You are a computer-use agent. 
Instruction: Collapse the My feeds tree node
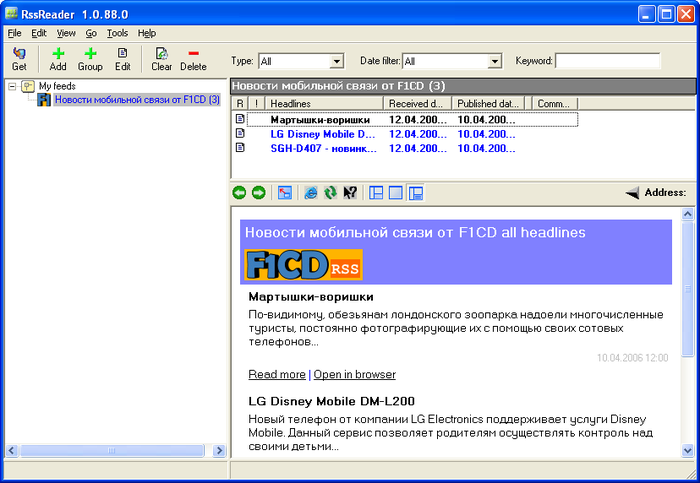point(12,86)
